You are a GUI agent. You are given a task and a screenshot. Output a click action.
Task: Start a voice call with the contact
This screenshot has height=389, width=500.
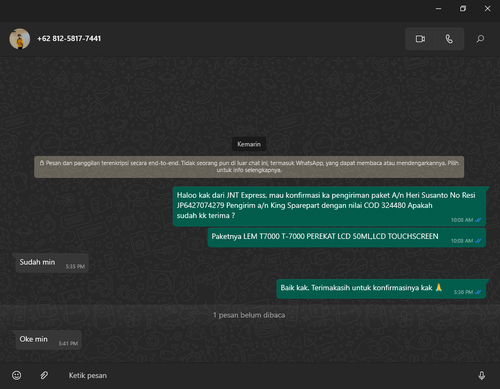click(x=449, y=39)
